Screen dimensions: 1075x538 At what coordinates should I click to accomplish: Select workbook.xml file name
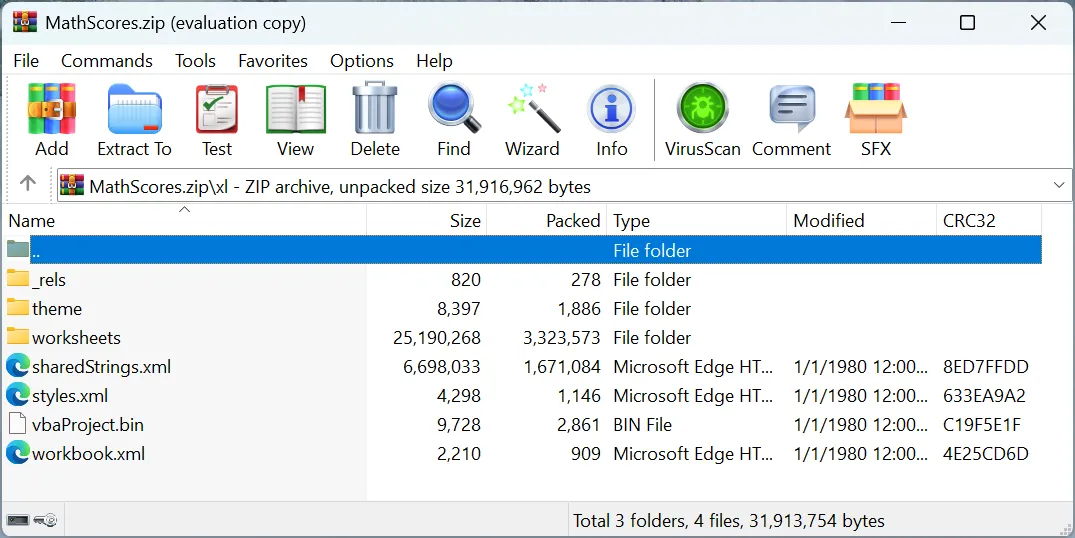pyautogui.click(x=88, y=454)
